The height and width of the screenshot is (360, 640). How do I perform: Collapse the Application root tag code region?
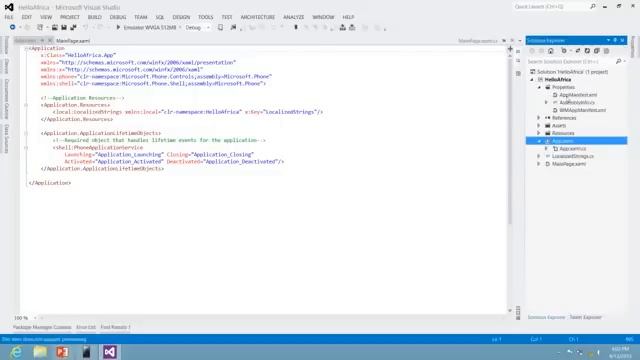pos(26,48)
